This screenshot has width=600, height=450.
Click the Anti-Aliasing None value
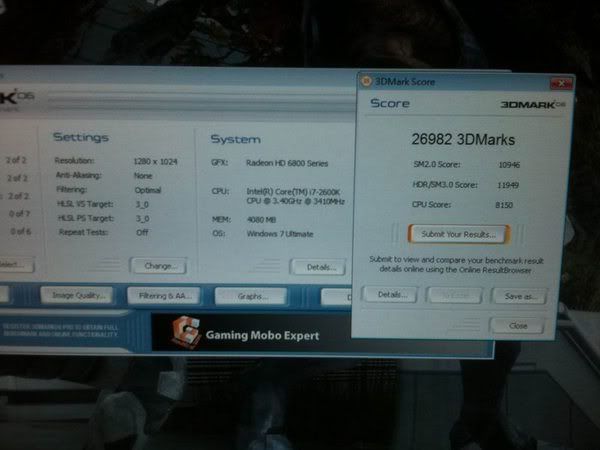point(143,176)
